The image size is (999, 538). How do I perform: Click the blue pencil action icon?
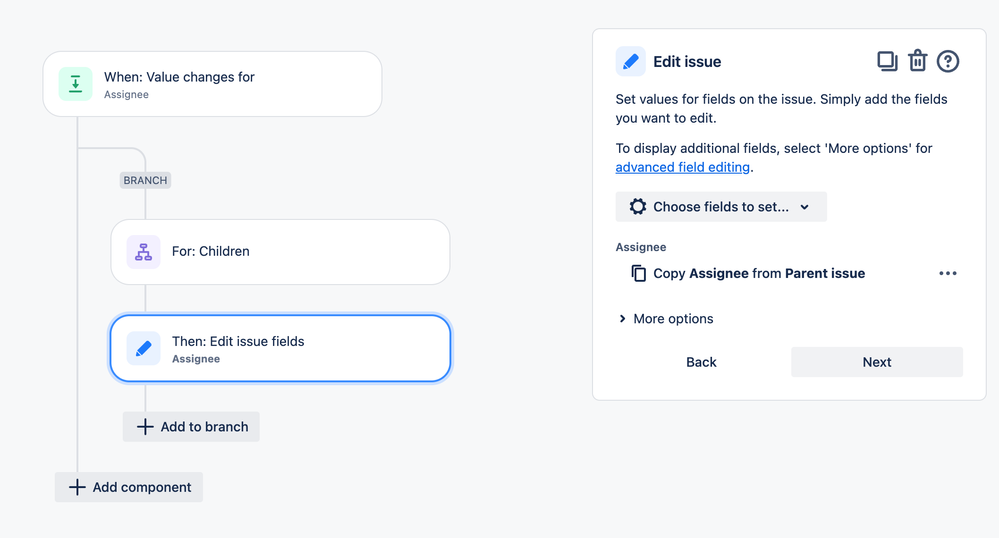143,349
